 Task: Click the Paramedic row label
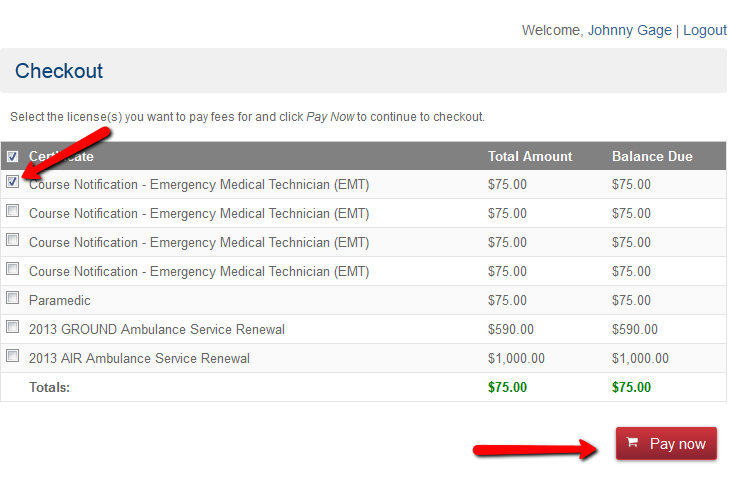(x=60, y=301)
